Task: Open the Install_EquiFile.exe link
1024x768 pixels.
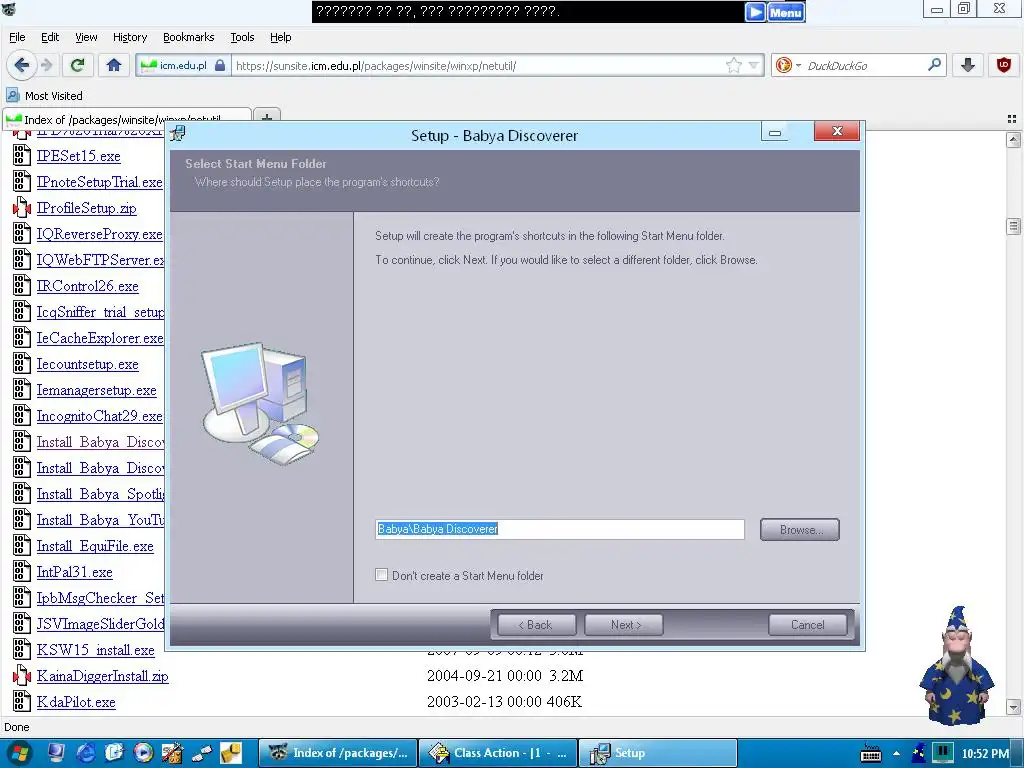Action: pos(95,546)
